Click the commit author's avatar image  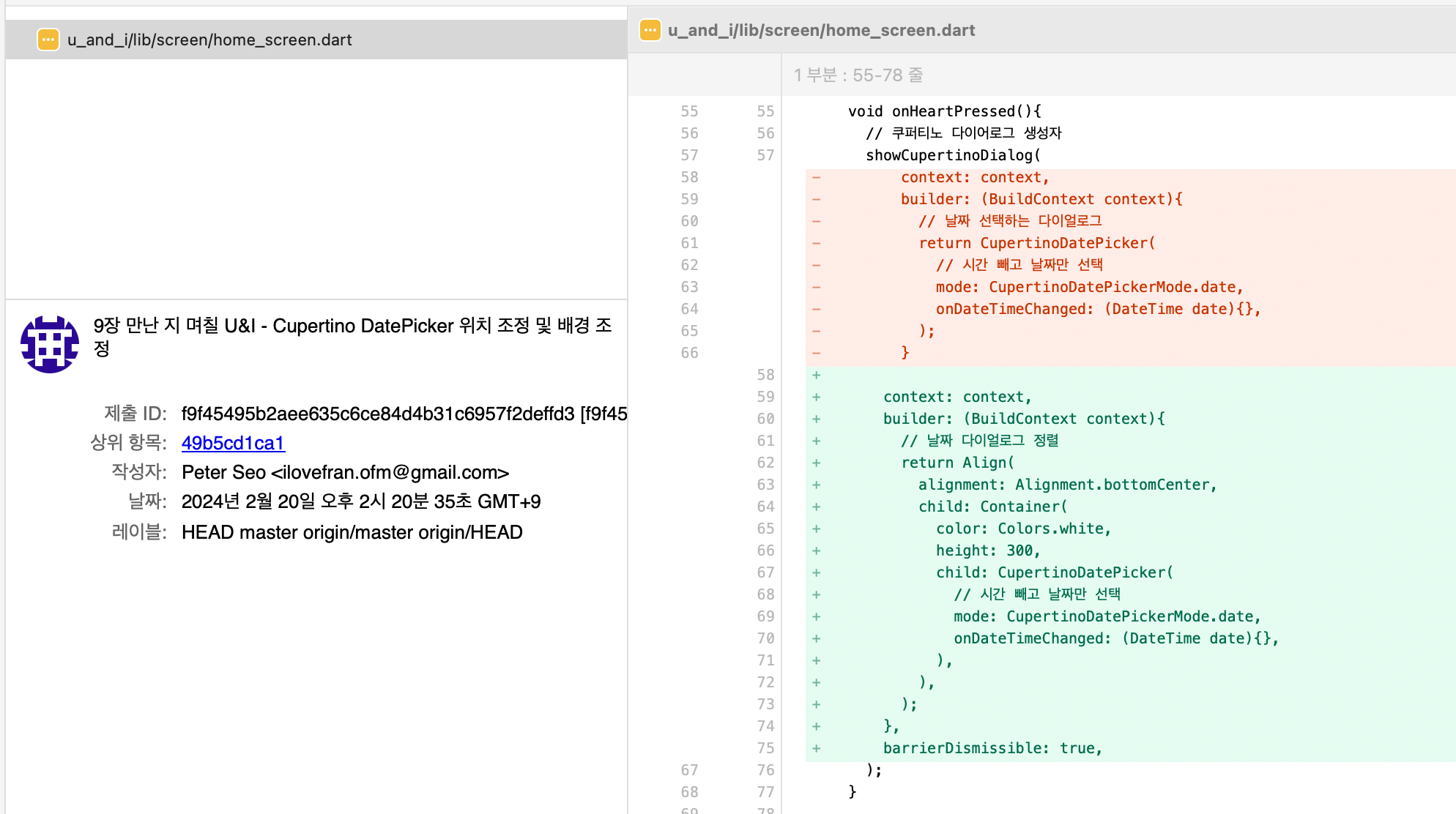49,344
